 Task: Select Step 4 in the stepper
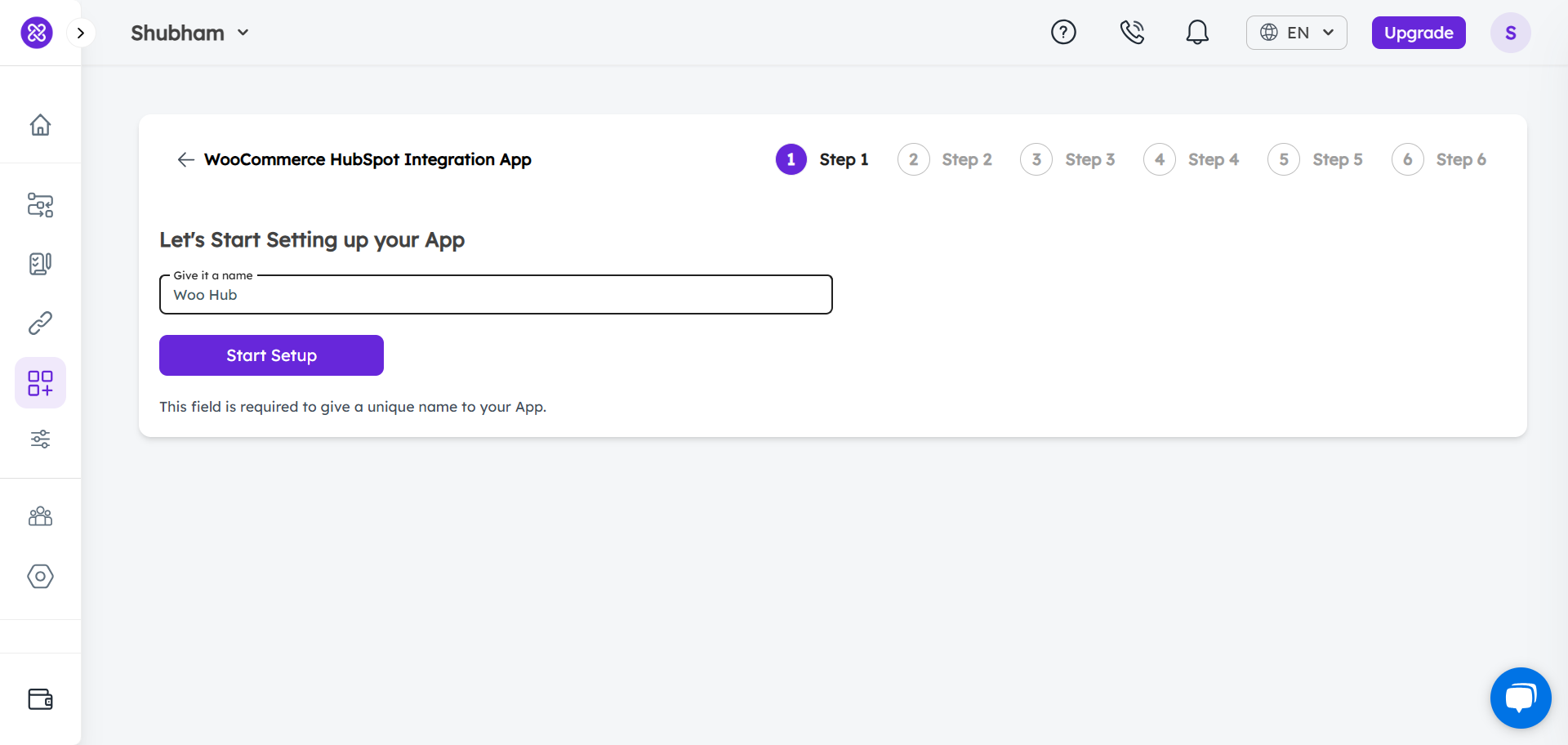coord(1192,159)
